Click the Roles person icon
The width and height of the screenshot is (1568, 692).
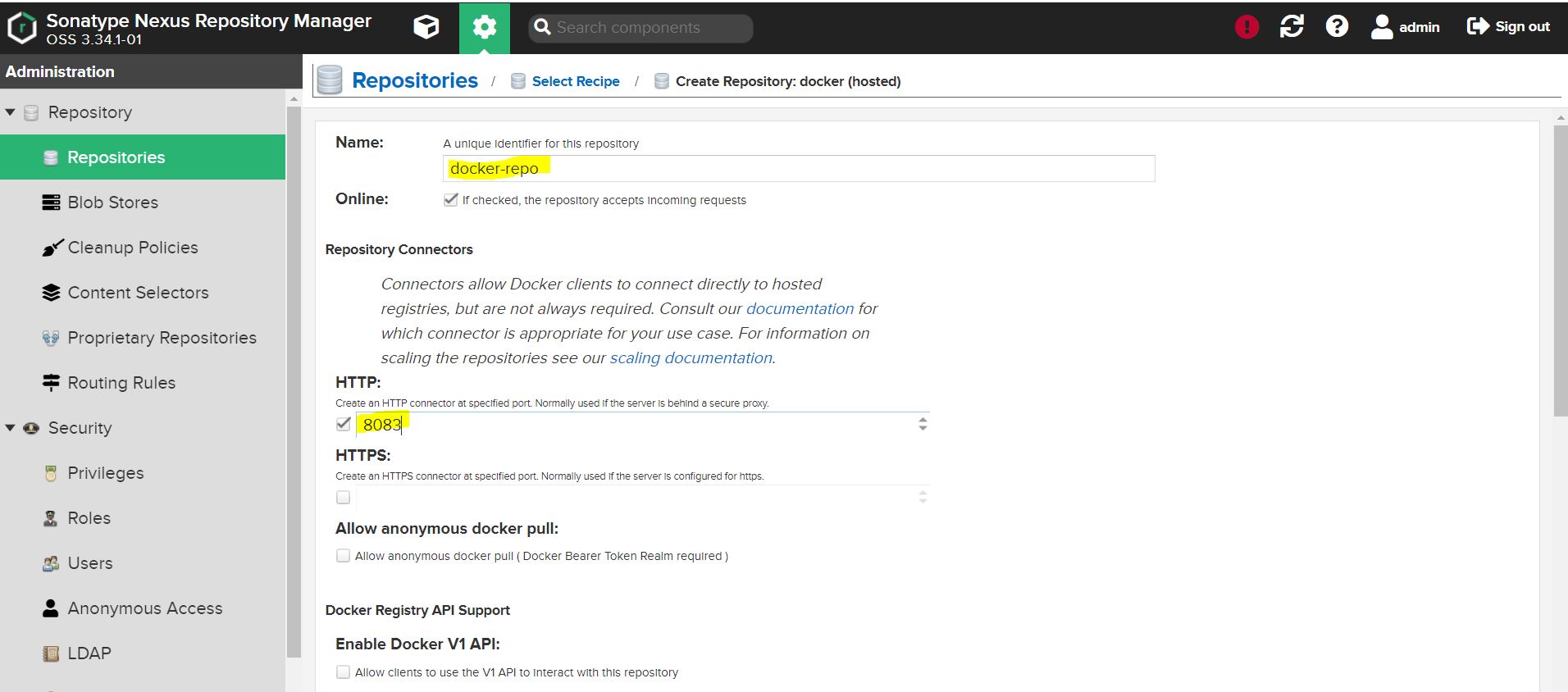tap(51, 518)
